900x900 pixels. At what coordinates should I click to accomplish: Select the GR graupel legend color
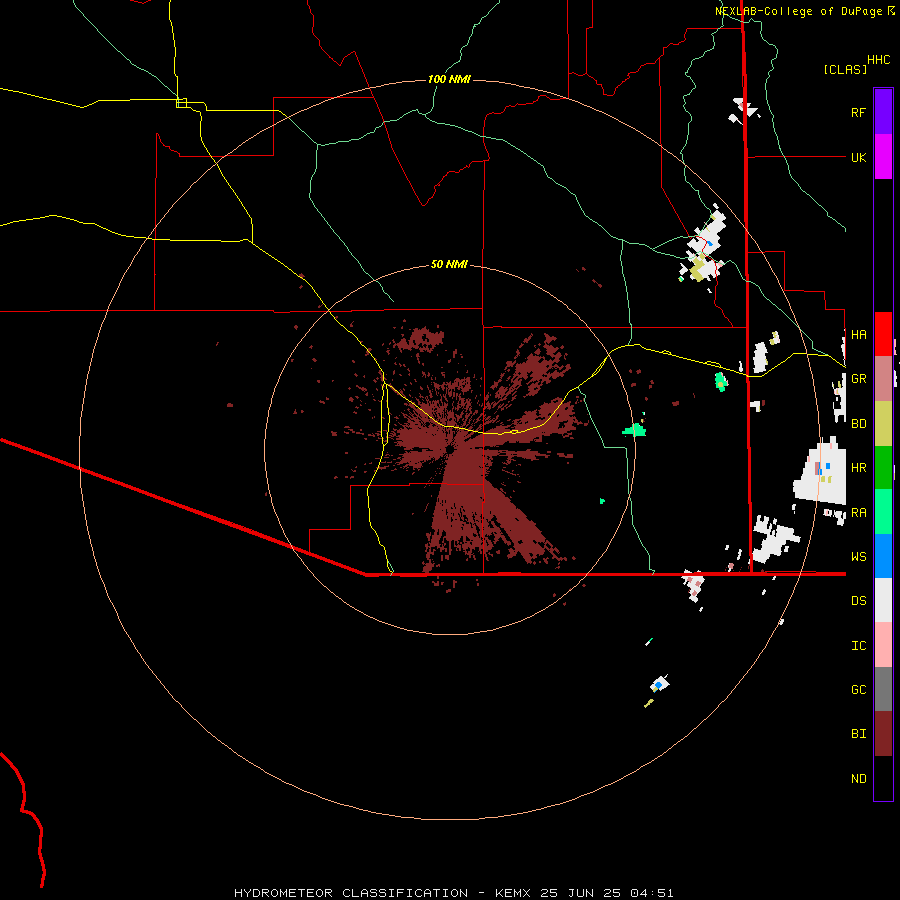[x=883, y=378]
